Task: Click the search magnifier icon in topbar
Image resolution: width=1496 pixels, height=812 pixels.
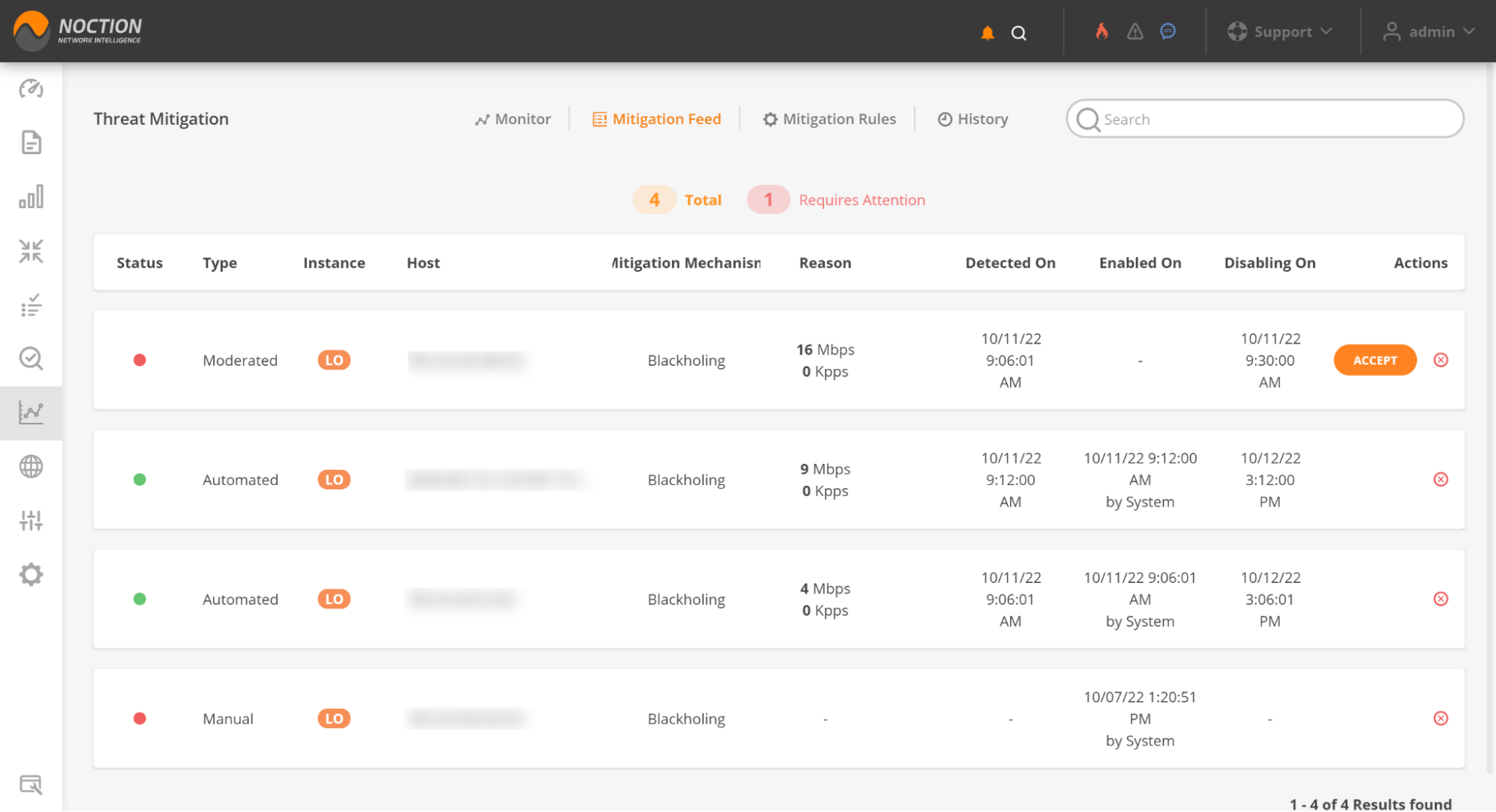Action: 1019,31
